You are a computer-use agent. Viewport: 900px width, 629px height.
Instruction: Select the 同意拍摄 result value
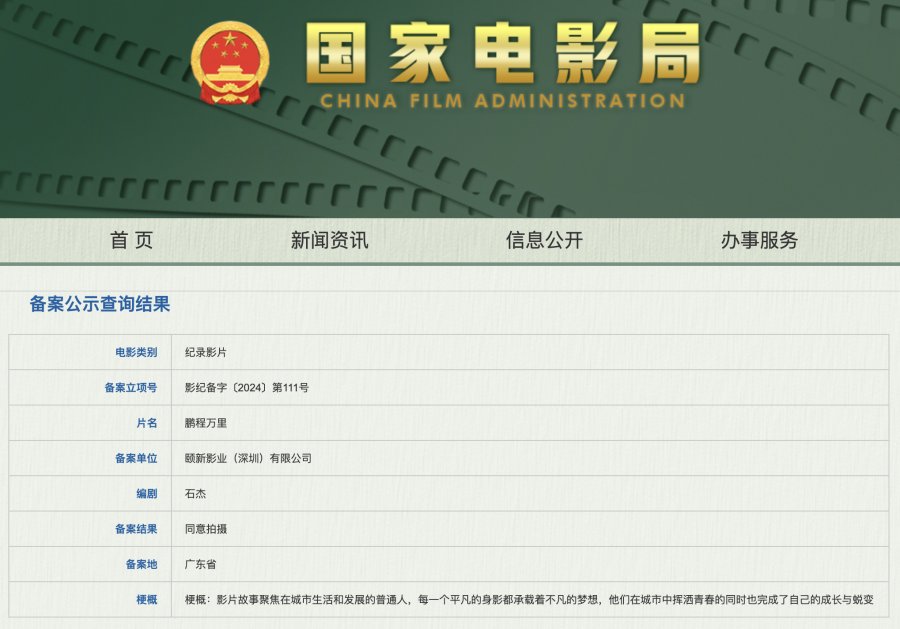coord(205,529)
